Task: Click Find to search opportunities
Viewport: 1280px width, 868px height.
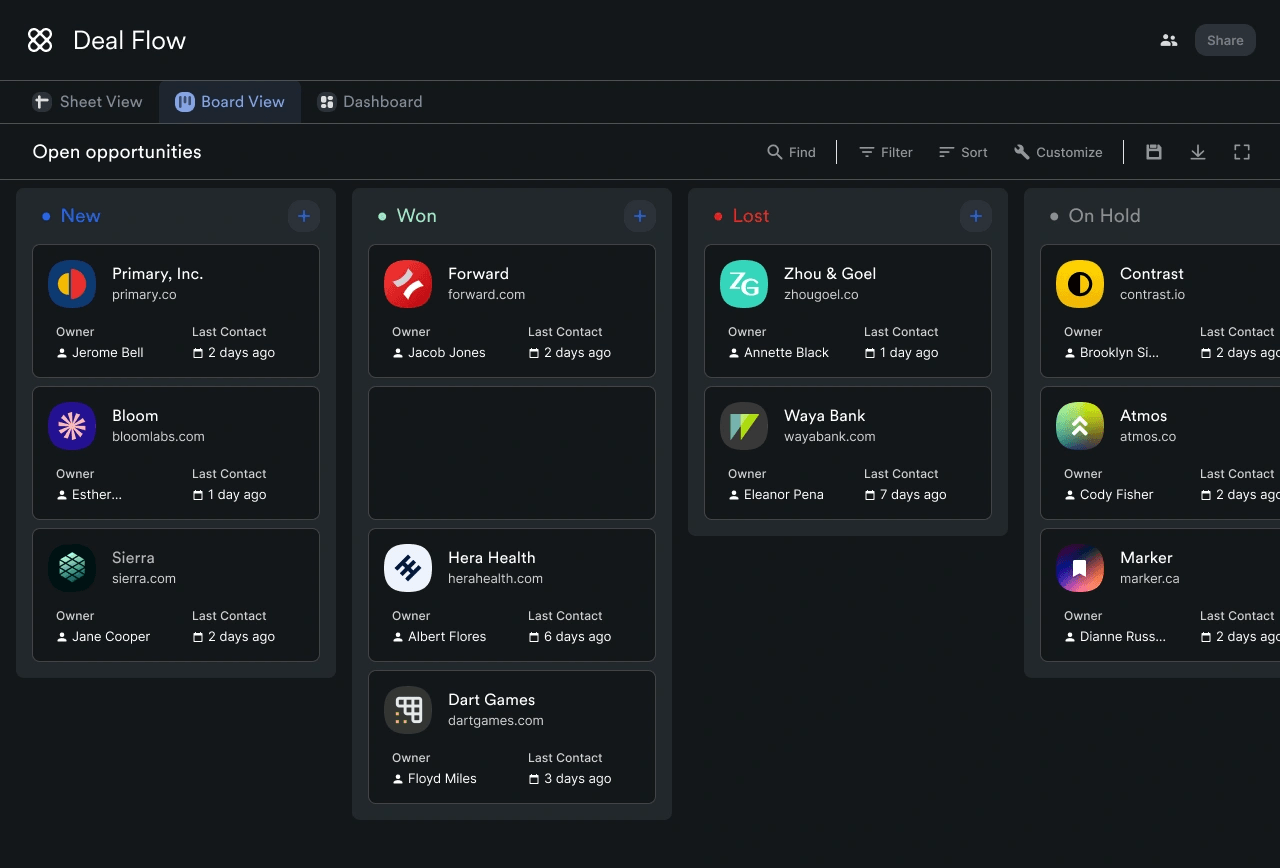Action: [791, 152]
